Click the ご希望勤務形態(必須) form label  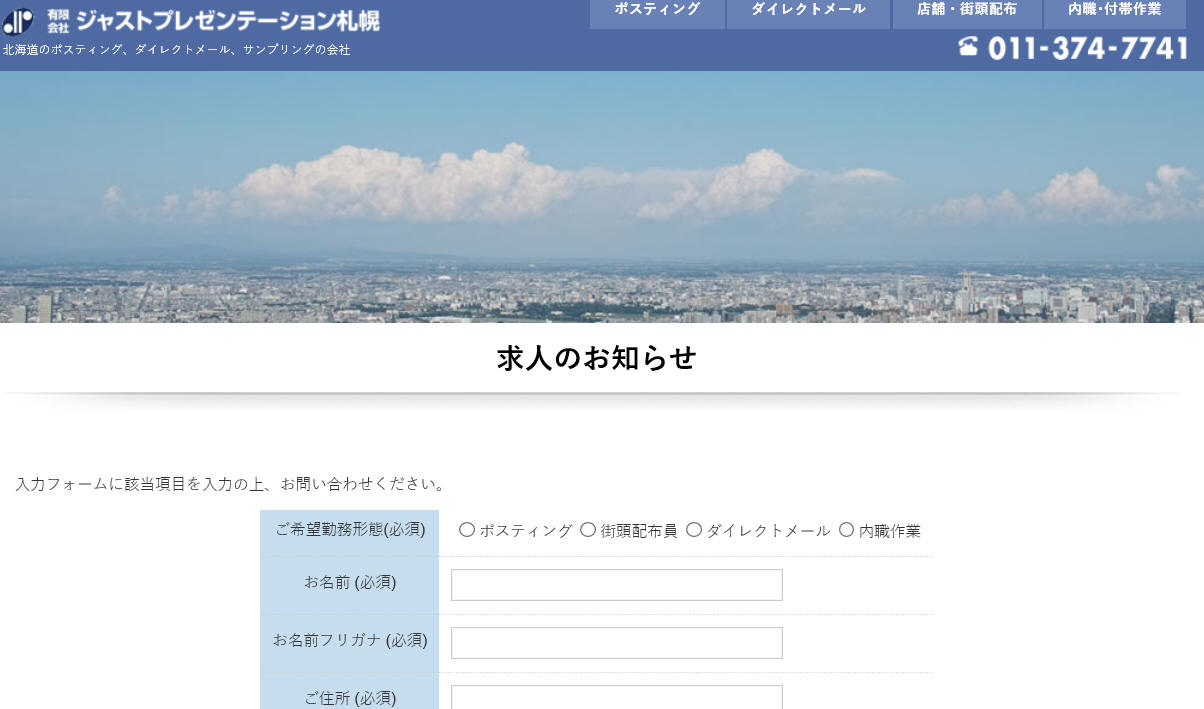click(x=350, y=529)
